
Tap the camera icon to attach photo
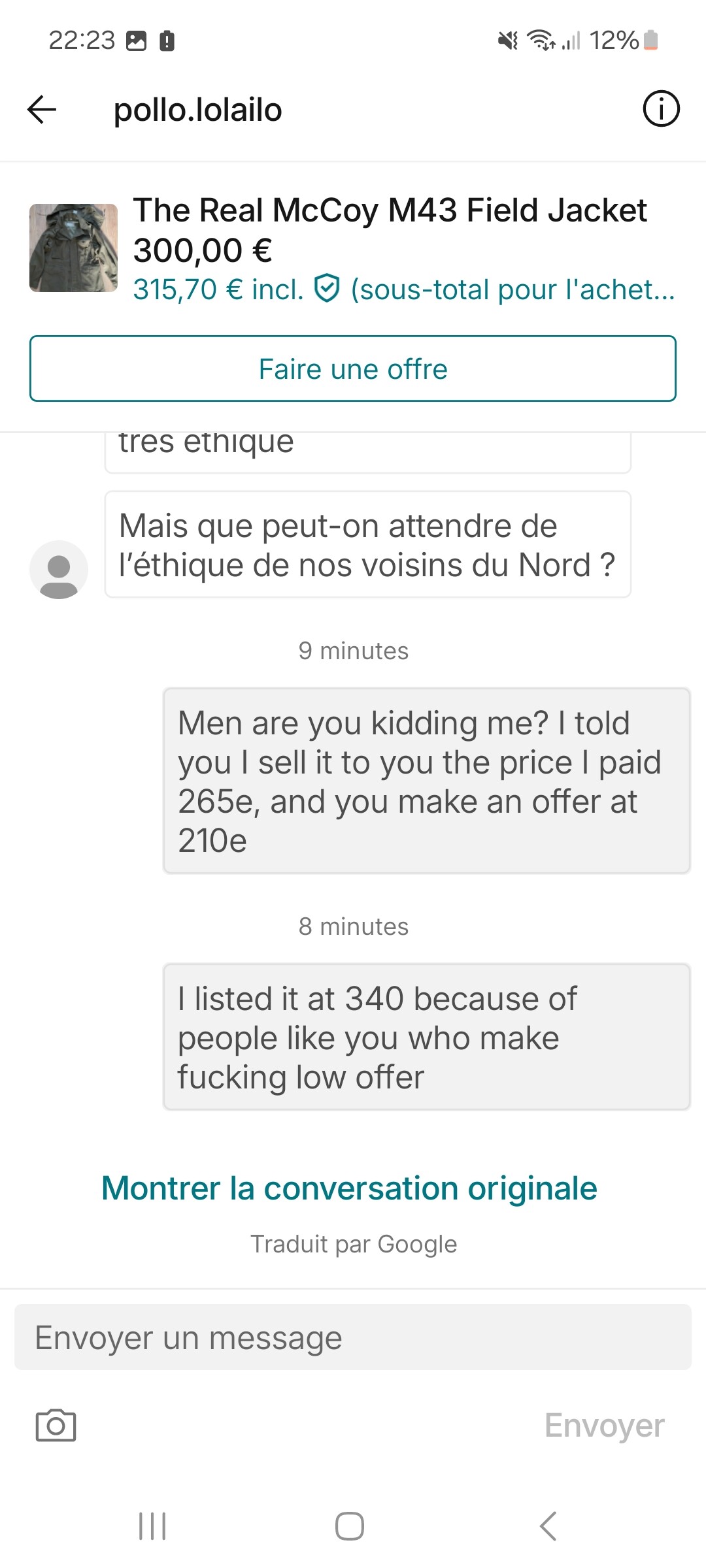point(56,1425)
